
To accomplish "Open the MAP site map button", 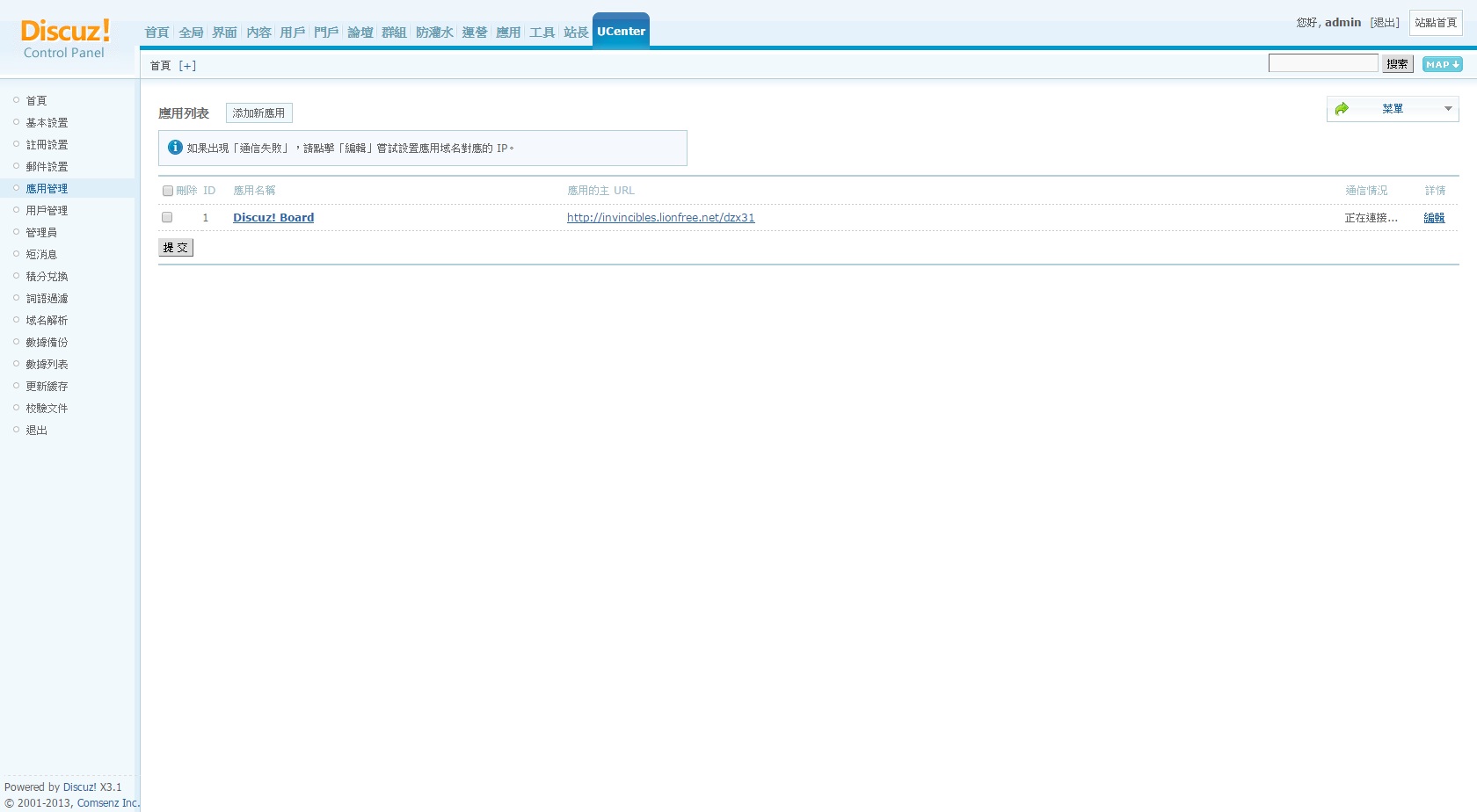I will coord(1442,64).
